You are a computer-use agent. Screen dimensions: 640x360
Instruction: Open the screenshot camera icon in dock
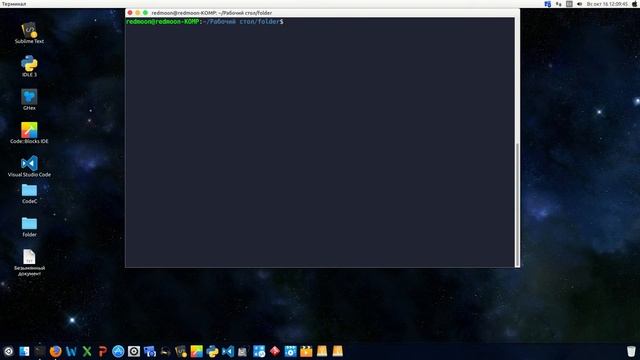(134, 351)
